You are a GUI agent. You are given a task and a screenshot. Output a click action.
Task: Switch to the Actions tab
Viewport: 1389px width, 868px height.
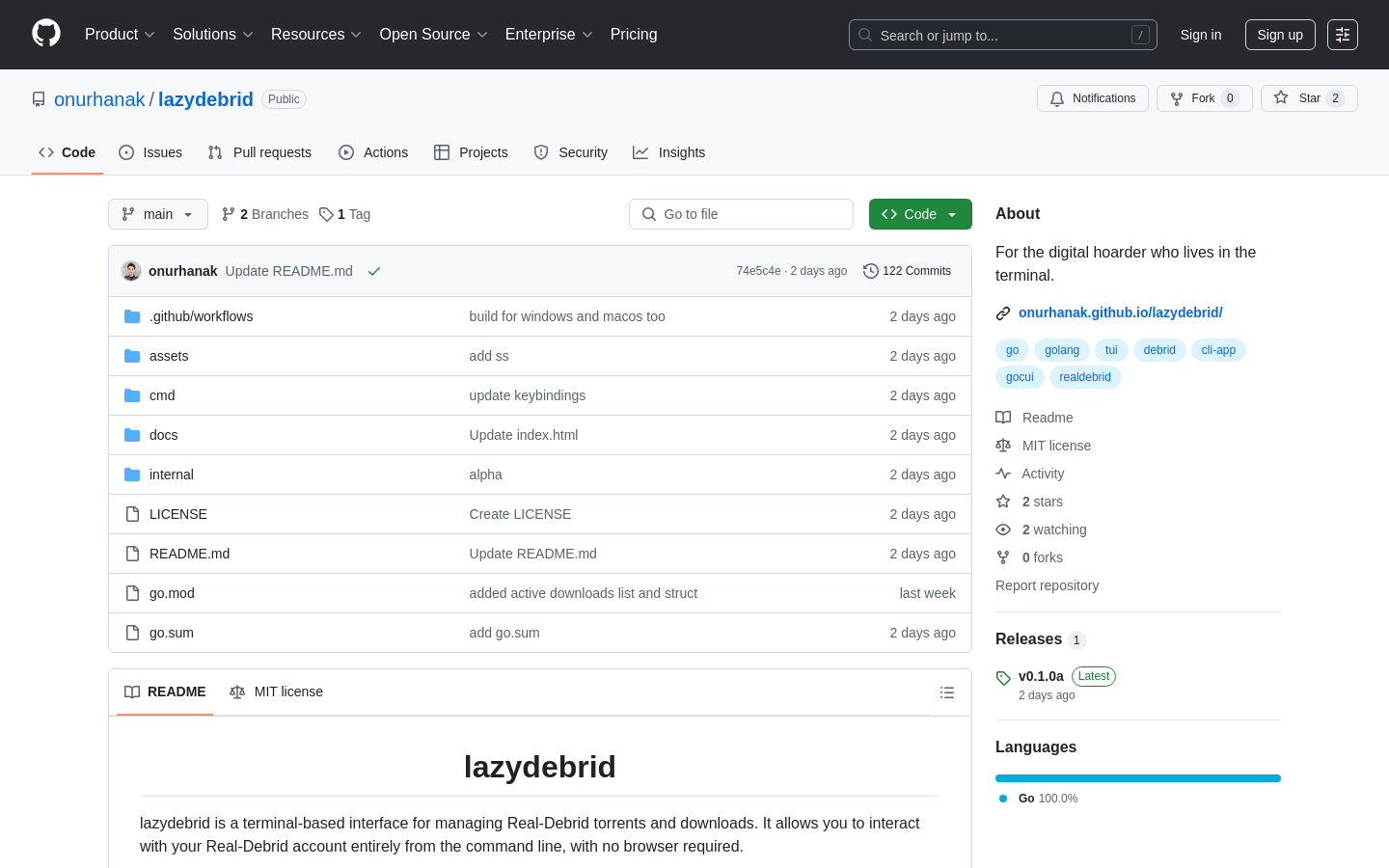[x=373, y=152]
